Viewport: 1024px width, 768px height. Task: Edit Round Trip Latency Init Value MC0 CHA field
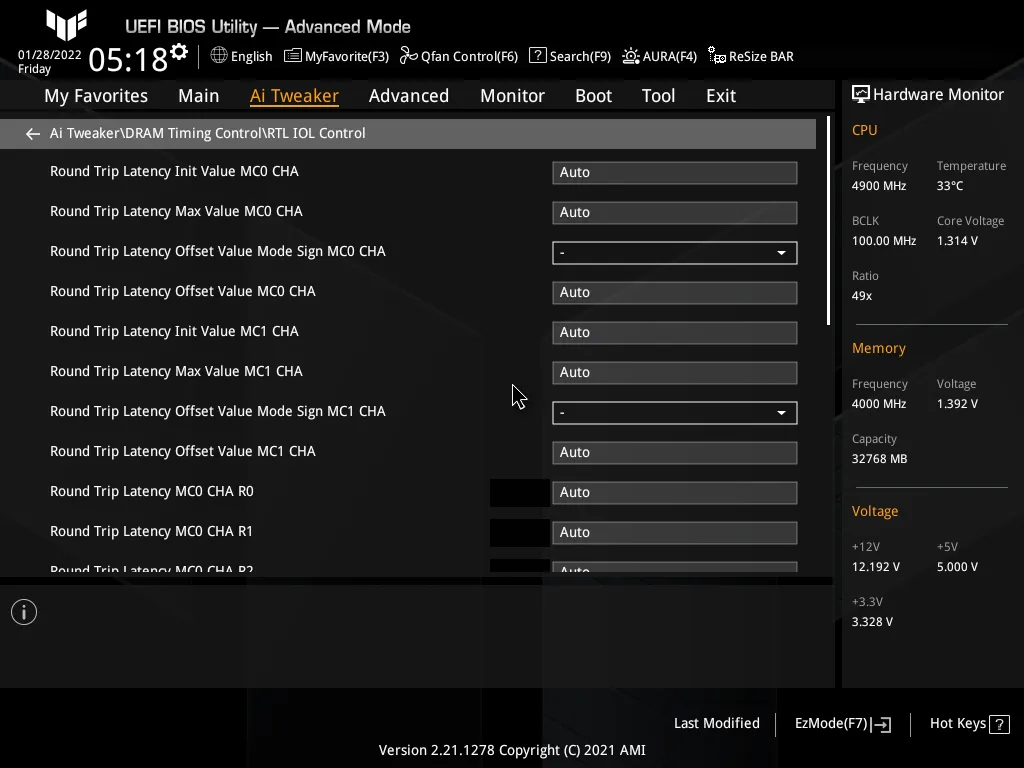[675, 172]
